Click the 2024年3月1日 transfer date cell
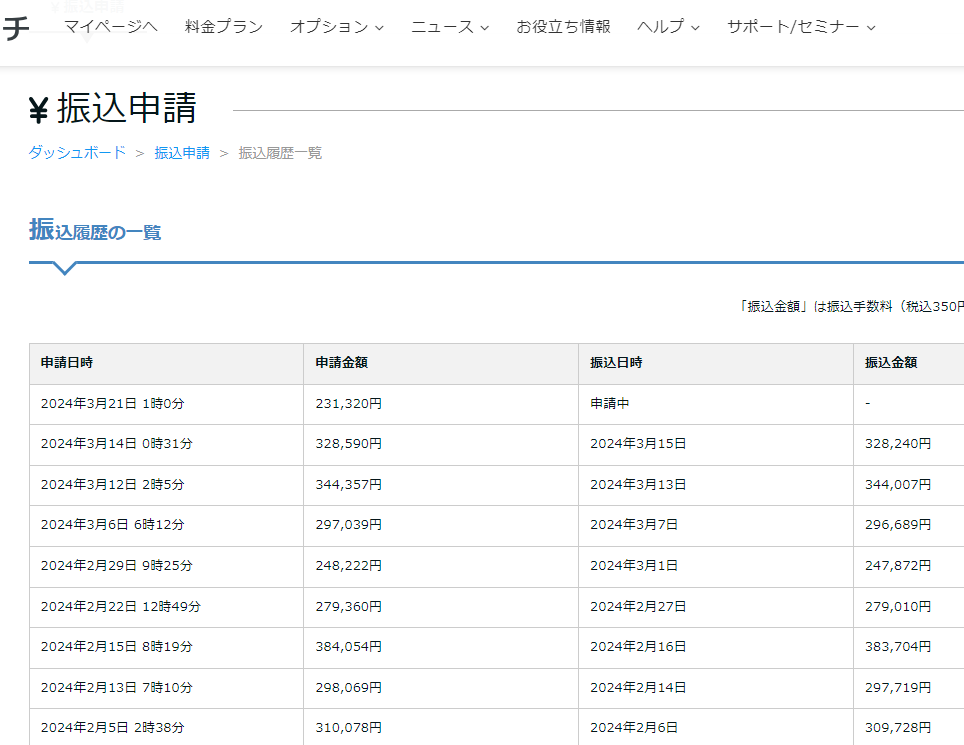 pyautogui.click(x=716, y=566)
